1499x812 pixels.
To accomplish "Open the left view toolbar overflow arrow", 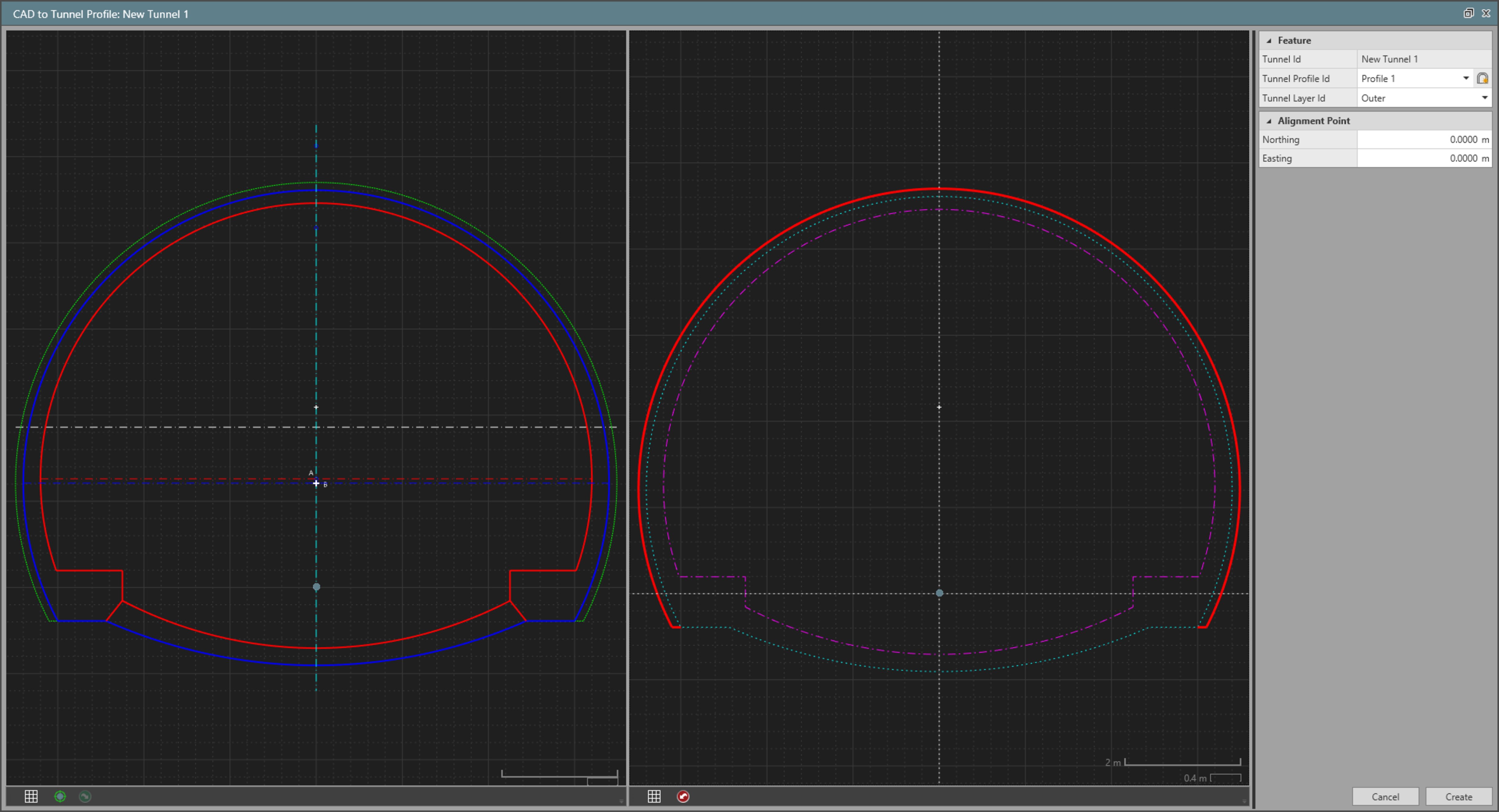I will coord(621,802).
